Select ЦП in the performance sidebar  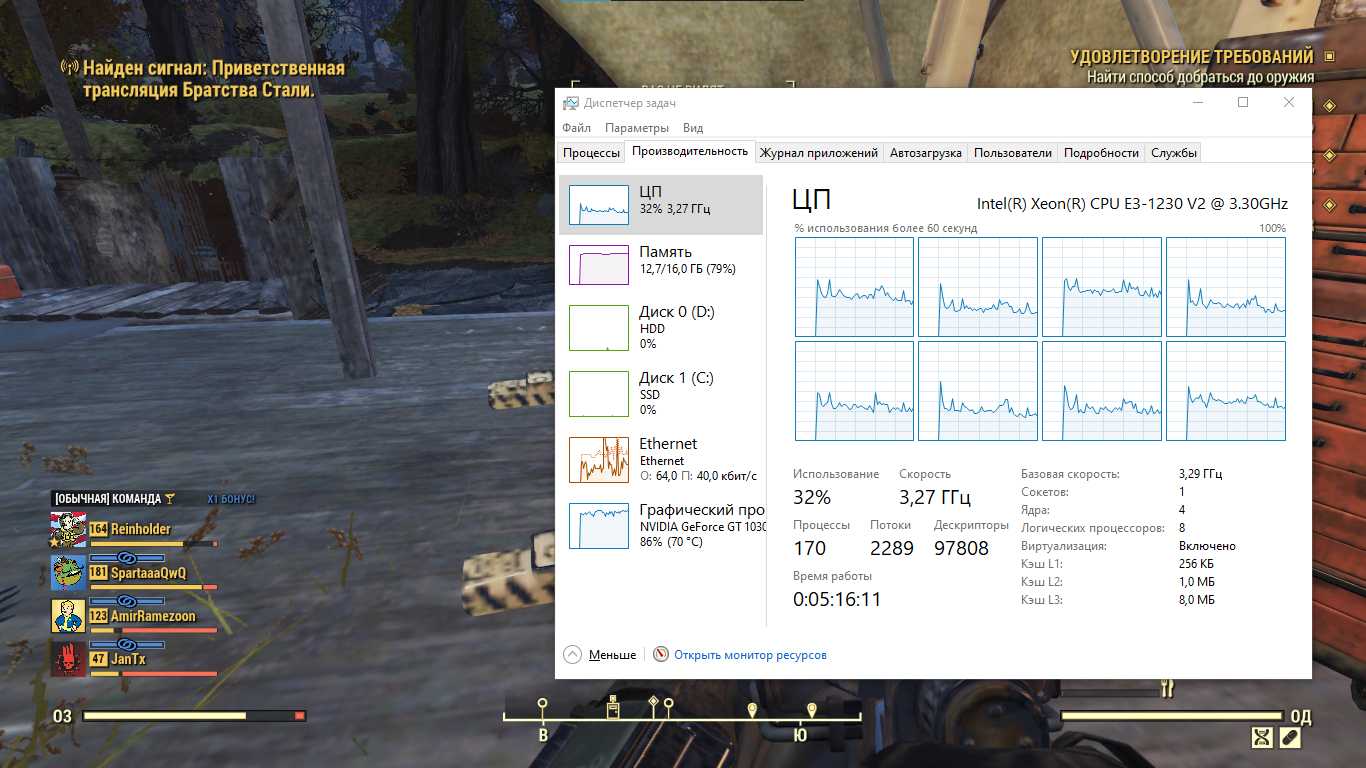[x=661, y=205]
